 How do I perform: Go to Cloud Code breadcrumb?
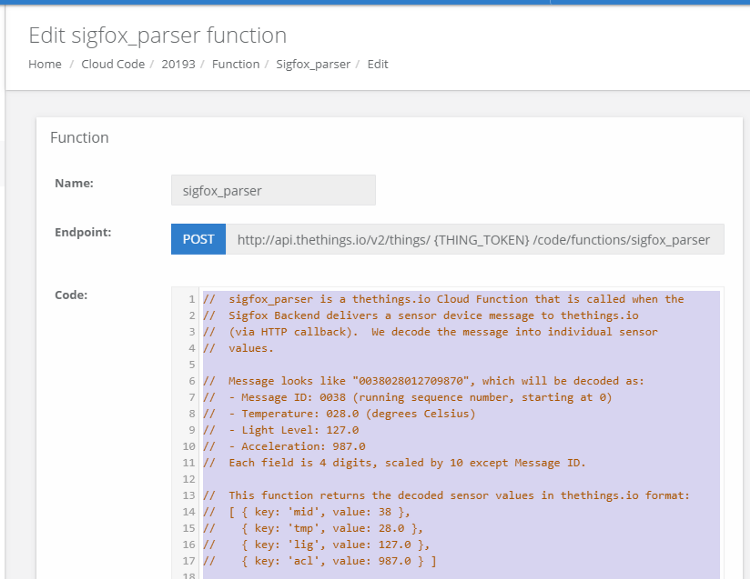click(x=113, y=64)
